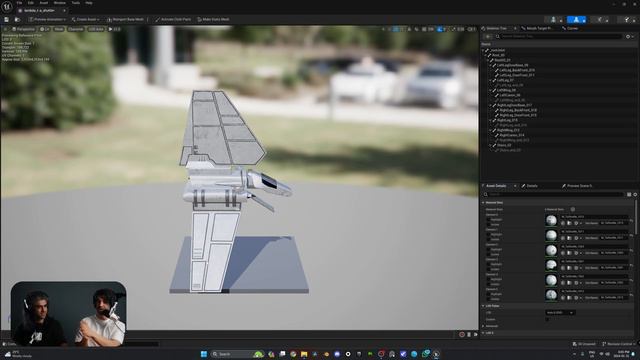
Task: Click the record button below viewport
Action: click(462, 334)
